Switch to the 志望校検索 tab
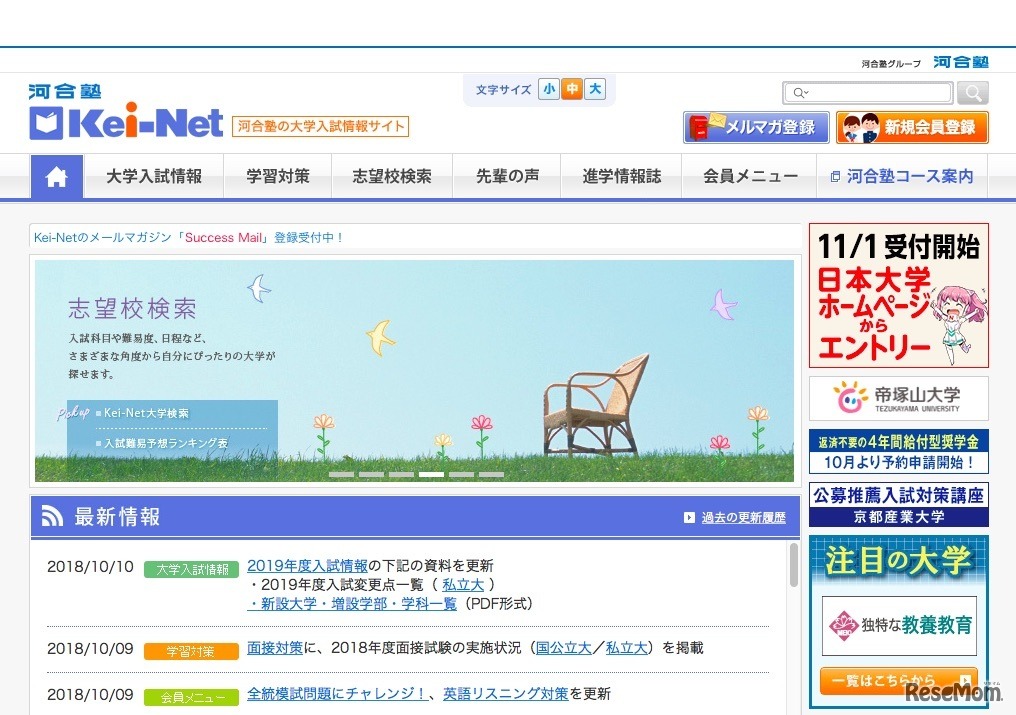This screenshot has width=1016, height=715. 391,176
